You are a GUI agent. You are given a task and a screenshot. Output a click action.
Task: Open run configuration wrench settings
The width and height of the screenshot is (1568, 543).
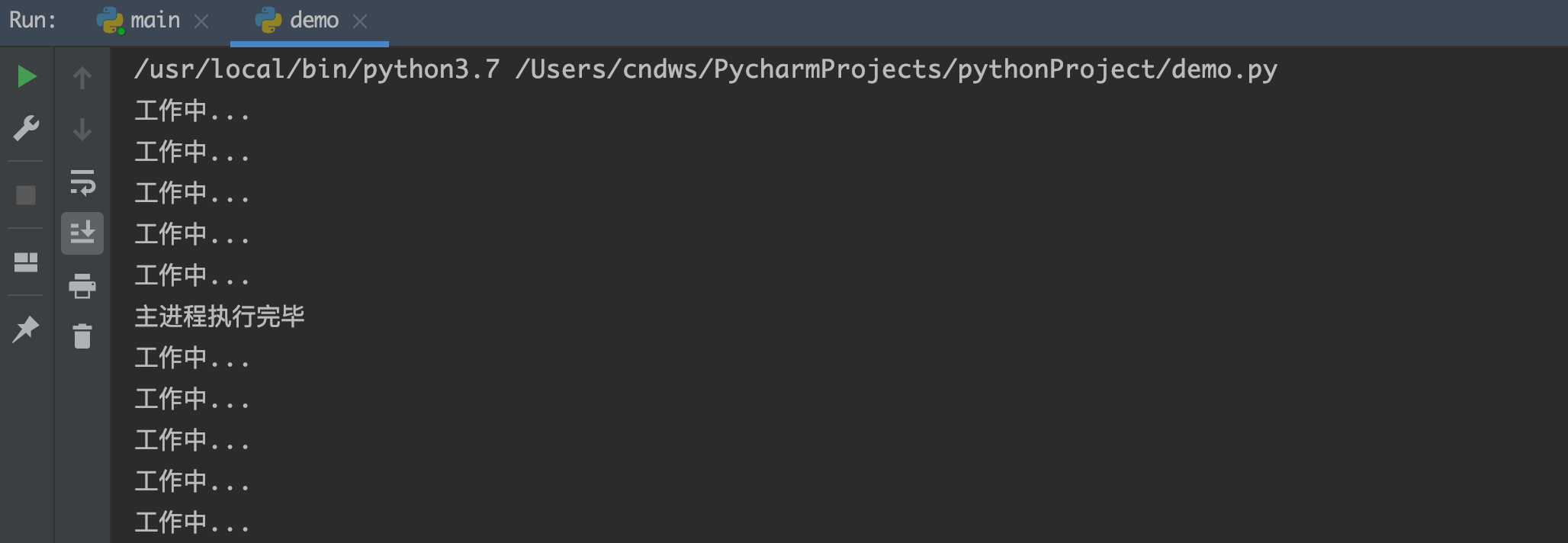(26, 128)
